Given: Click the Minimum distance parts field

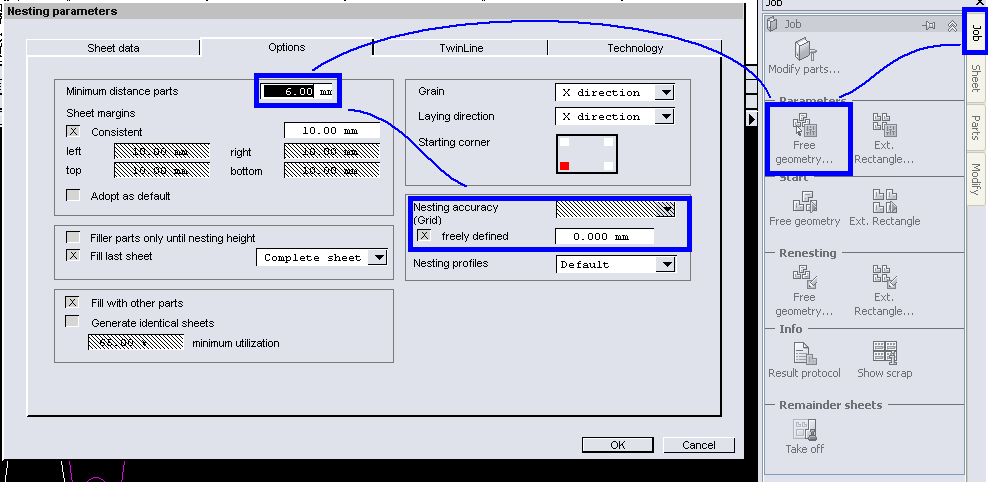Looking at the screenshot, I should click(x=297, y=91).
